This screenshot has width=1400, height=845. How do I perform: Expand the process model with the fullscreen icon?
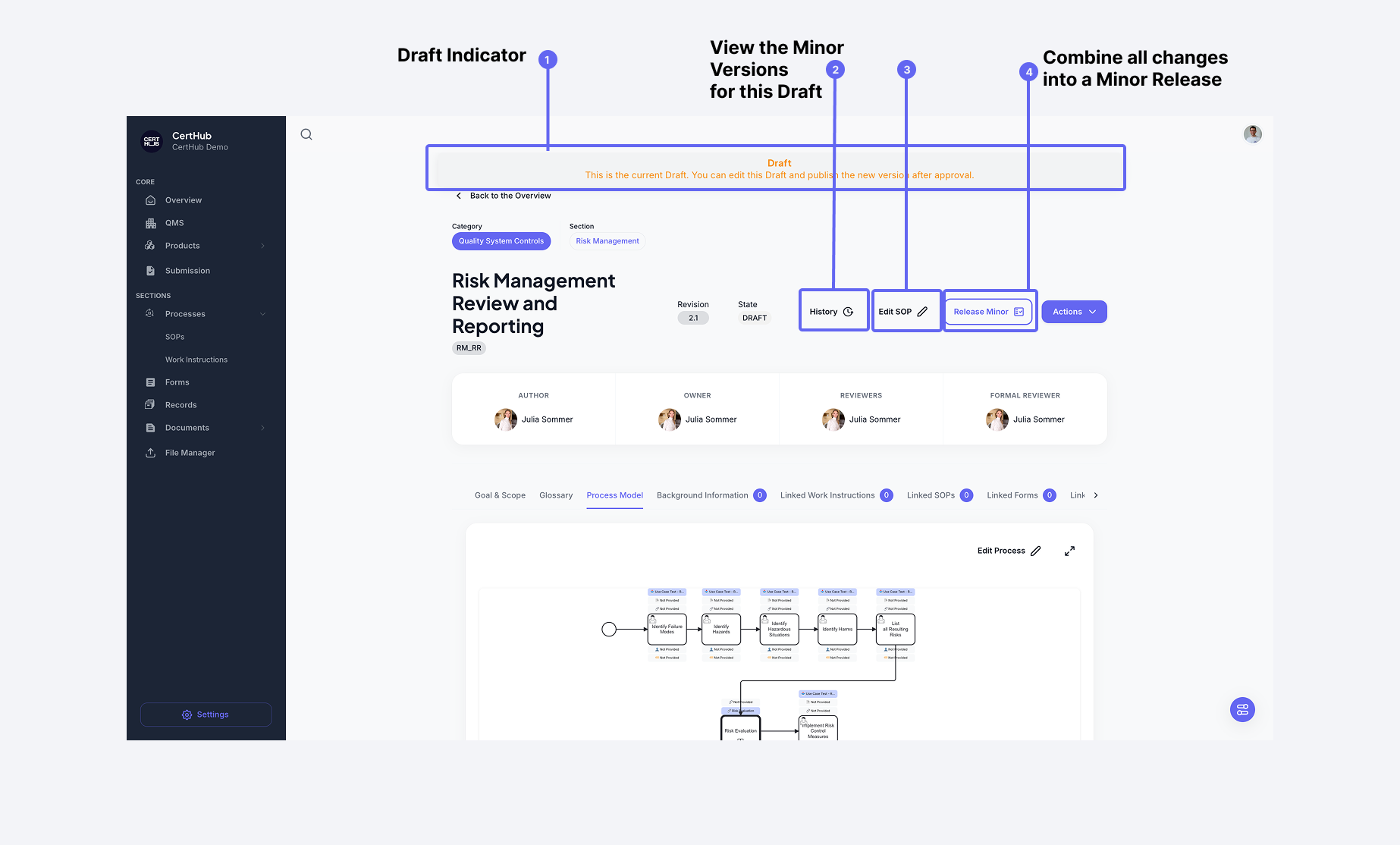pos(1069,551)
